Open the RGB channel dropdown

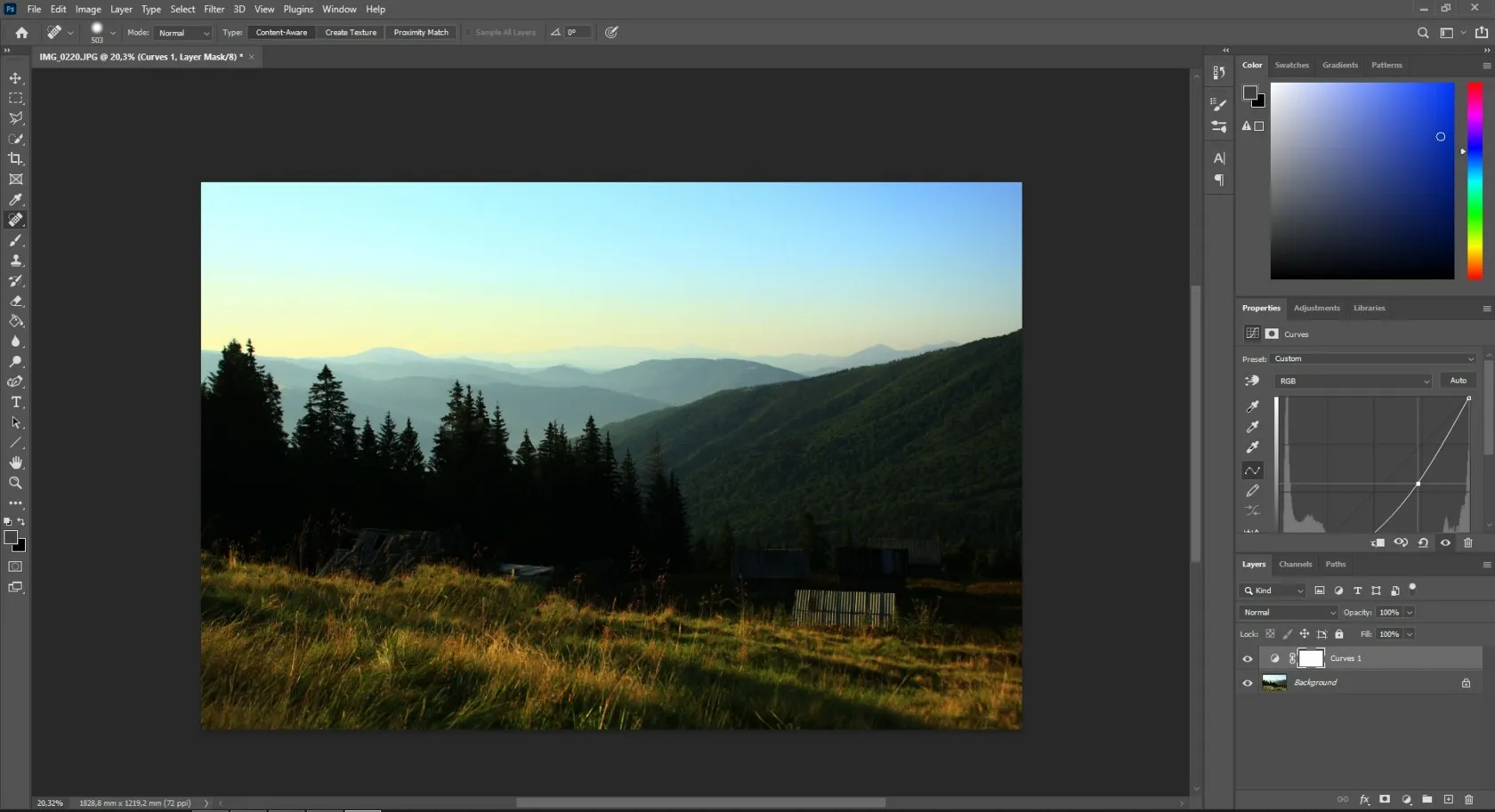point(1352,381)
